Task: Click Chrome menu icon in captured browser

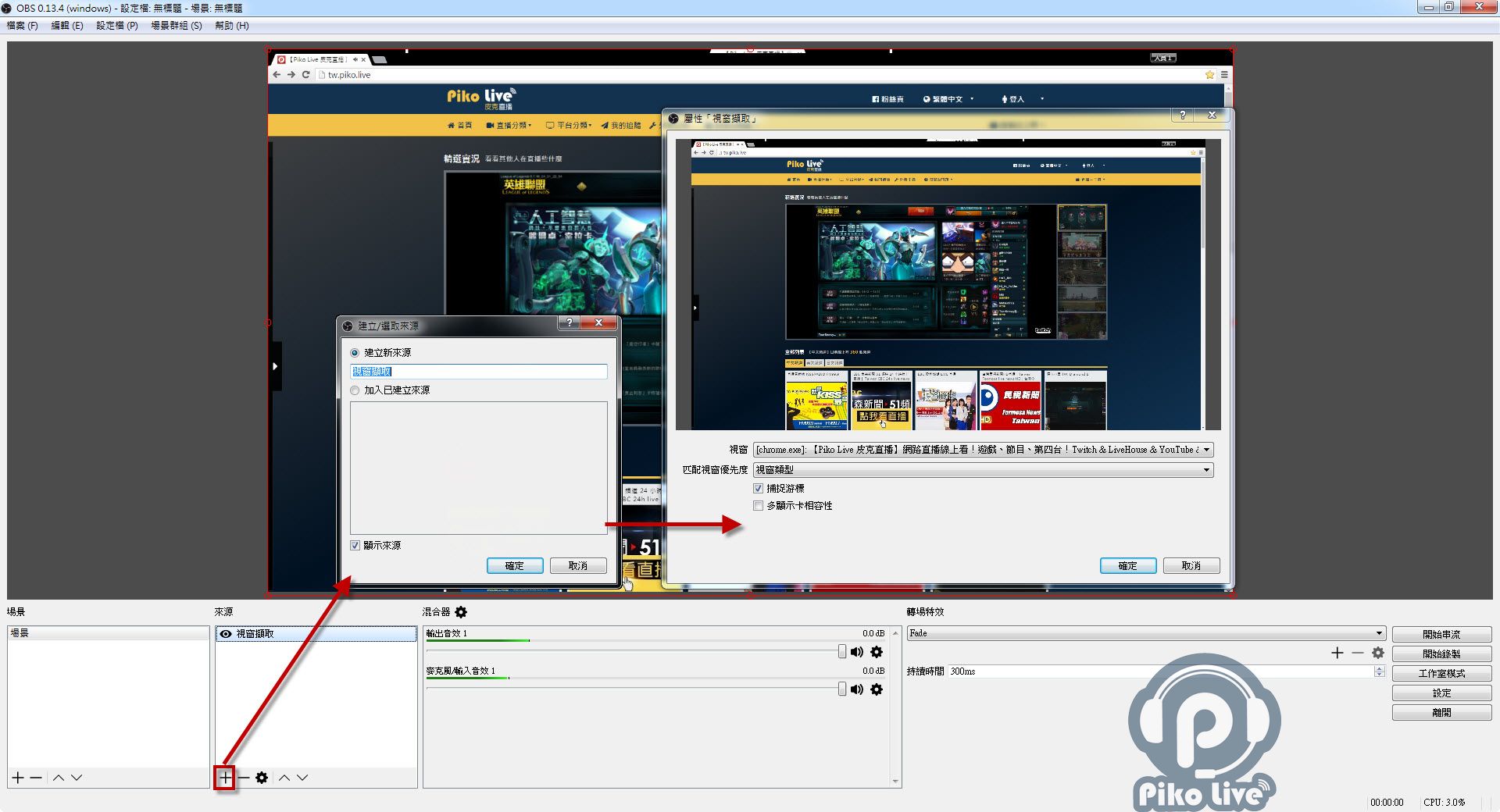Action: coord(1224,75)
